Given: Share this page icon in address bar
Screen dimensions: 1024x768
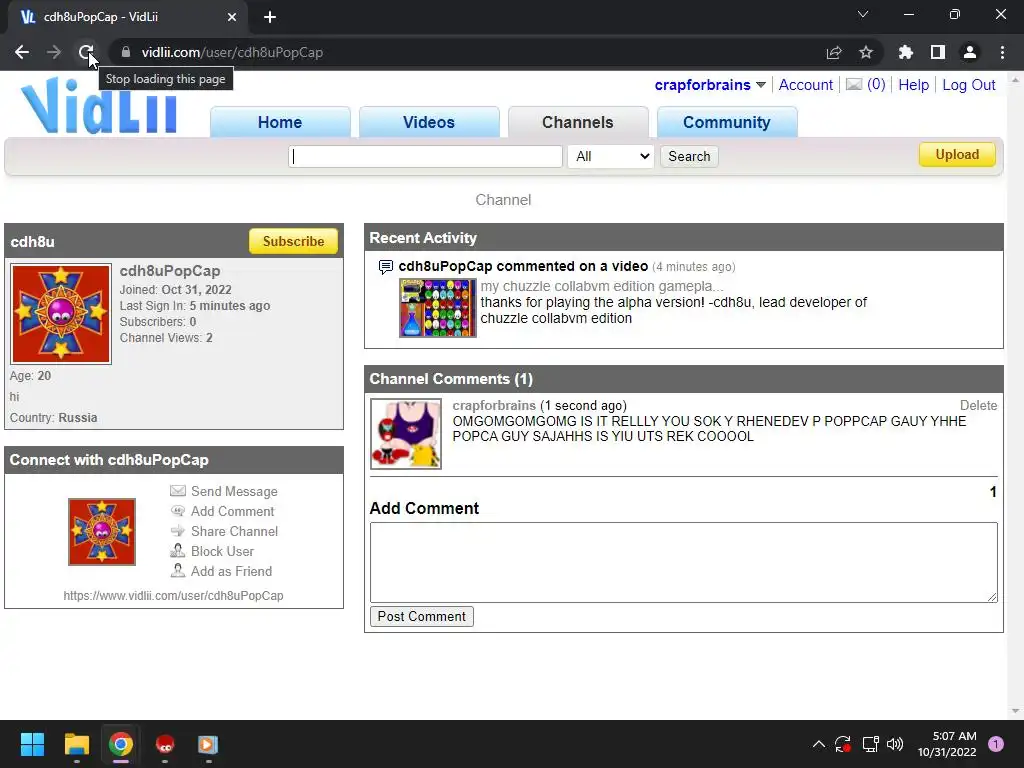Looking at the screenshot, I should click(x=834, y=52).
